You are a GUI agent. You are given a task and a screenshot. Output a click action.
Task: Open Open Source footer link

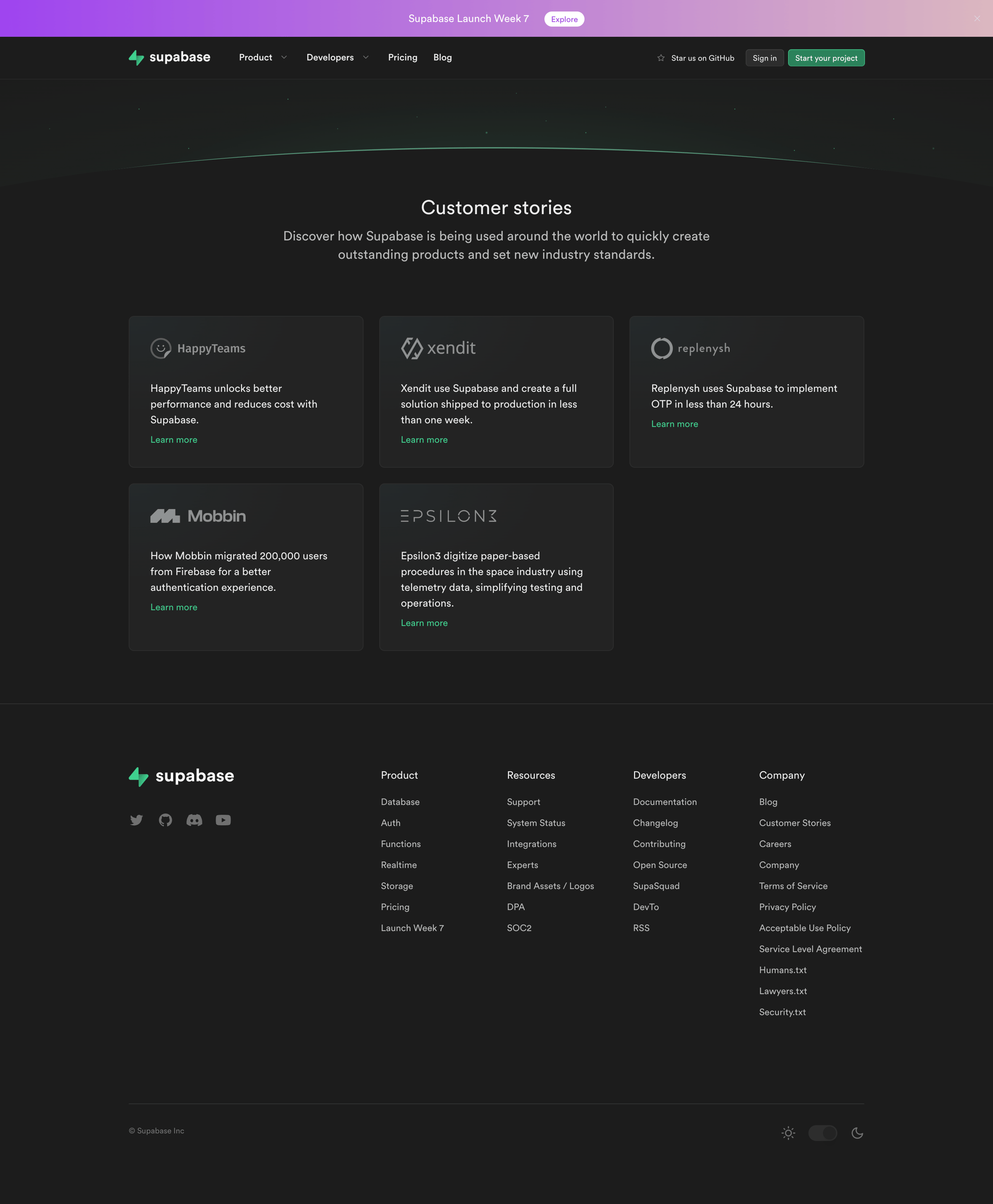click(x=660, y=865)
